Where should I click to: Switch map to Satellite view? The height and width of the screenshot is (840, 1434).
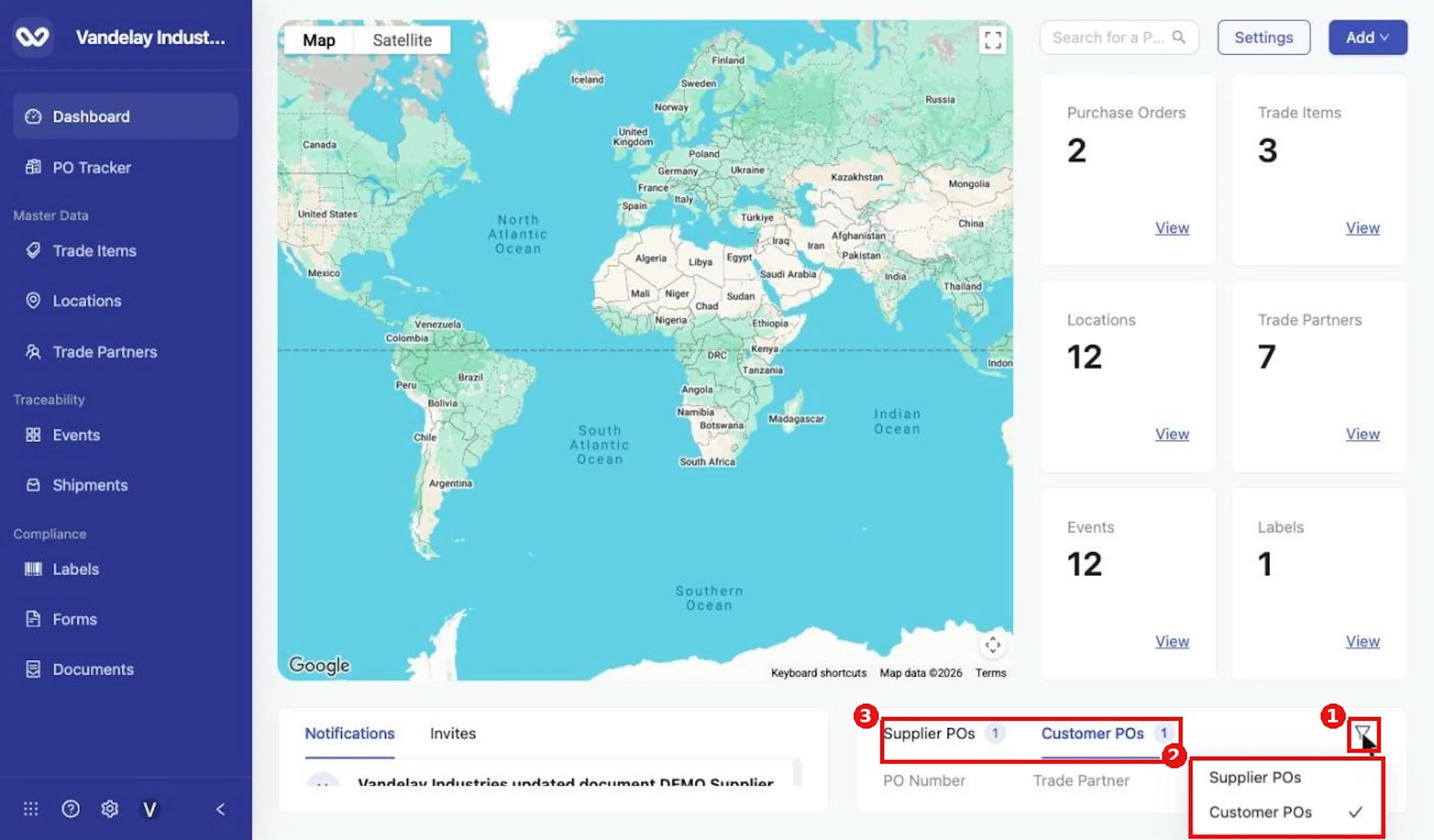[x=402, y=40]
